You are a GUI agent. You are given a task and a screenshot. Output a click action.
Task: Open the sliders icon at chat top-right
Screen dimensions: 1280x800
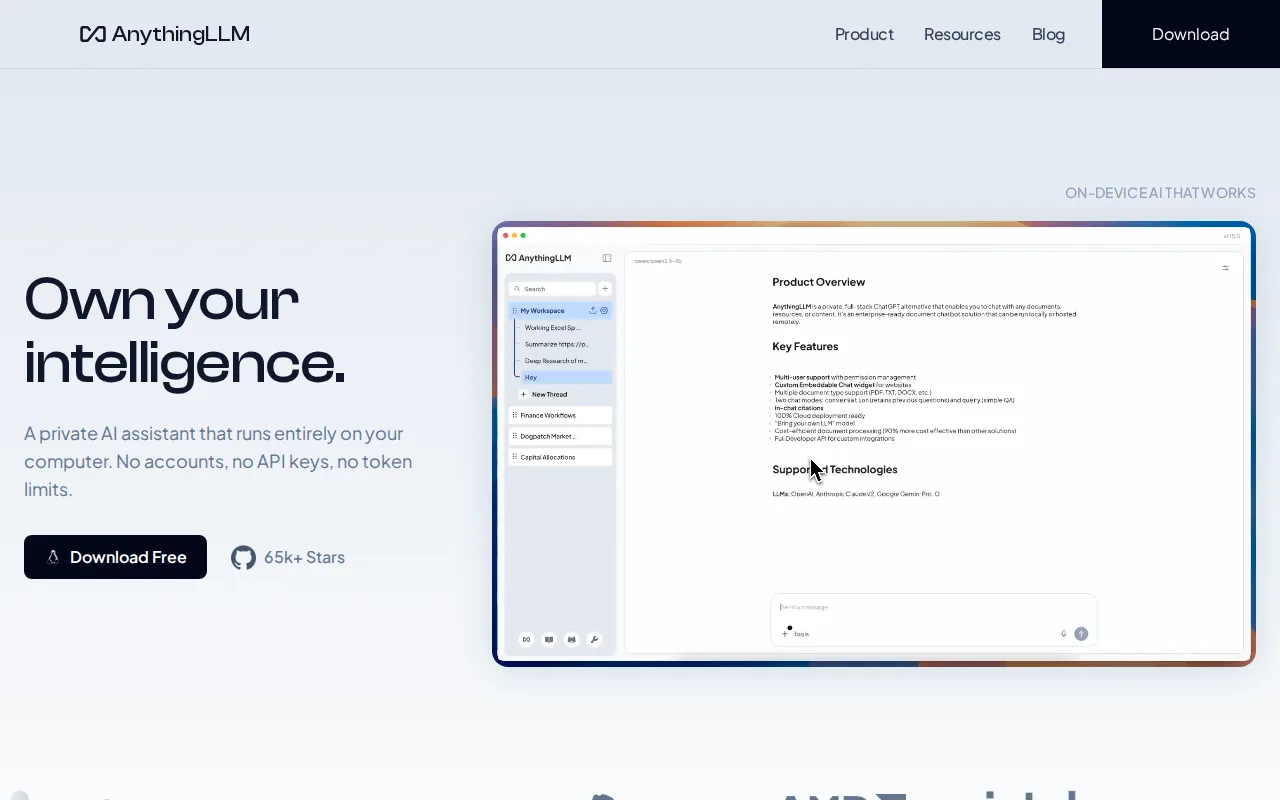click(x=1226, y=268)
